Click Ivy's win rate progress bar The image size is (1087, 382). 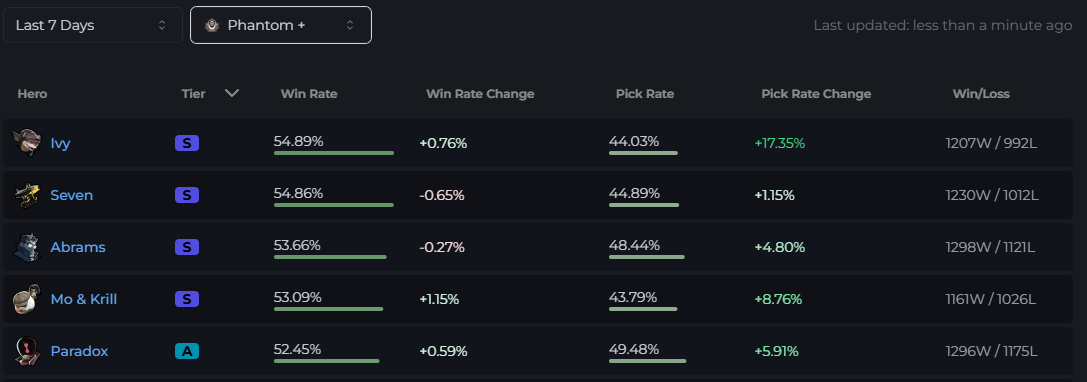point(333,153)
